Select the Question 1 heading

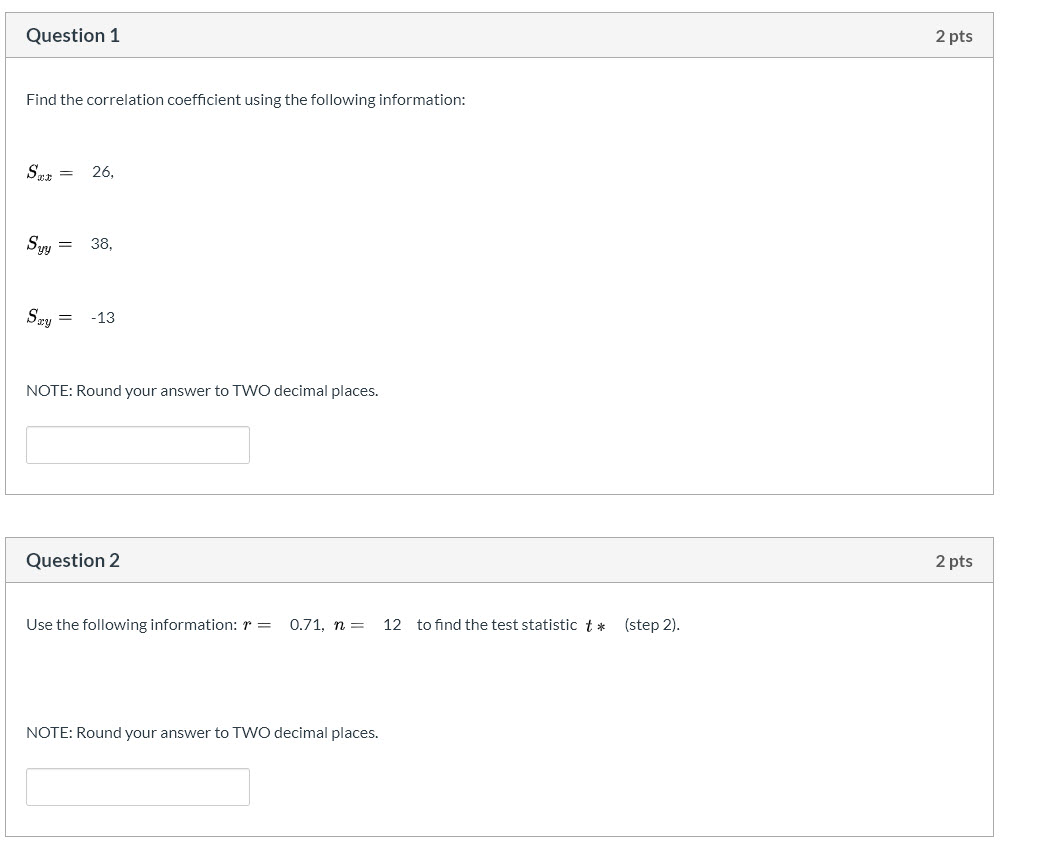click(x=73, y=35)
